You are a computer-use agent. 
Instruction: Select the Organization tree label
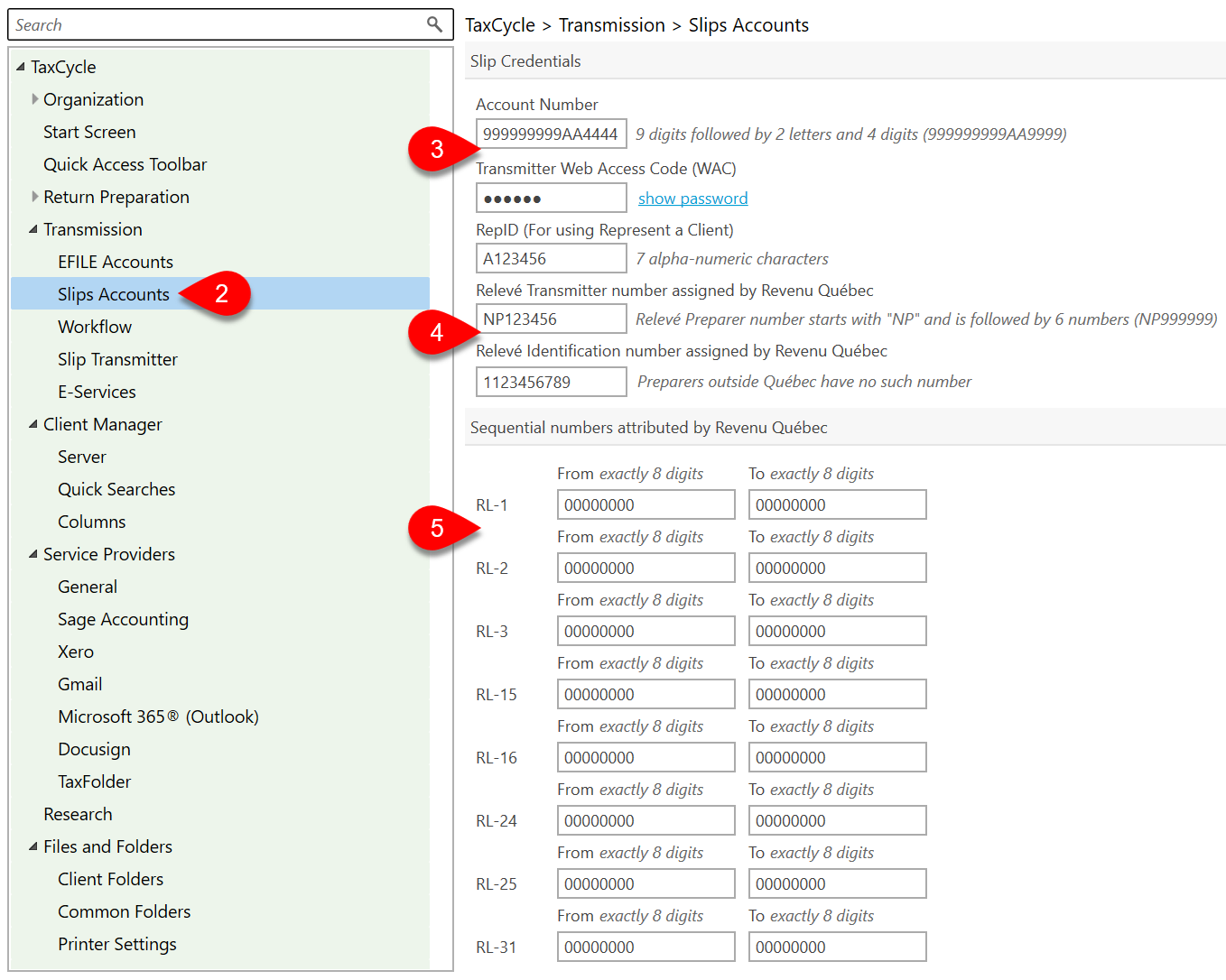coord(93,99)
